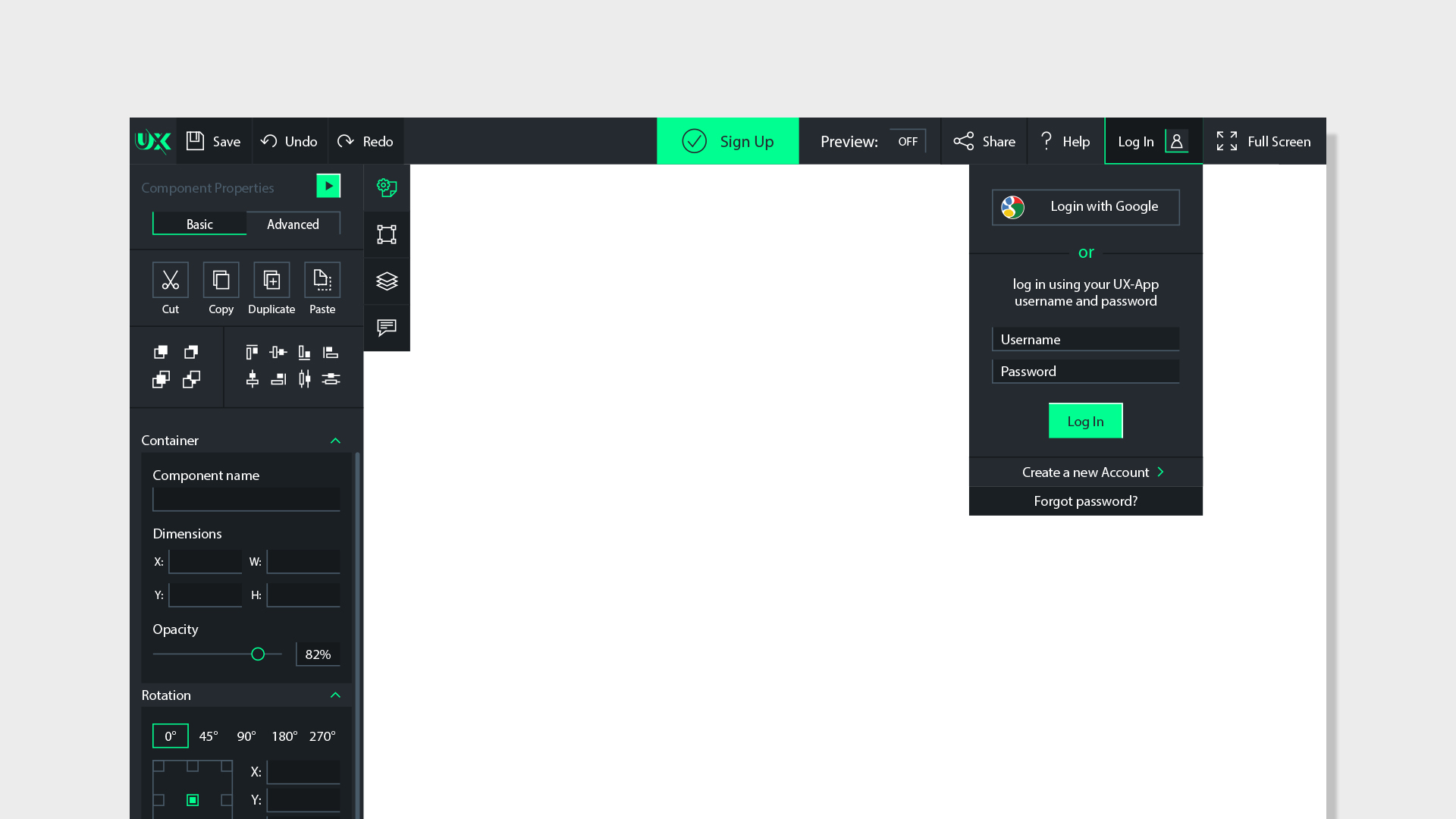Viewport: 1456px width, 819px height.
Task: Click the bring forward one layer icon
Action: (x=161, y=379)
